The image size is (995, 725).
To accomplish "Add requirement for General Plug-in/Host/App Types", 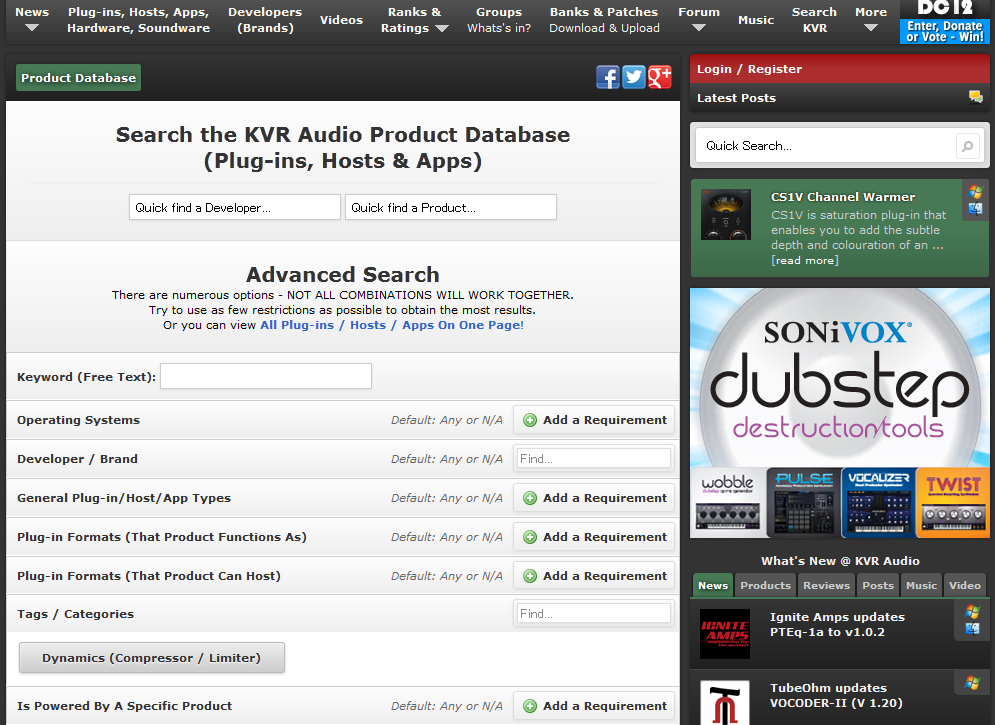I will 594,498.
